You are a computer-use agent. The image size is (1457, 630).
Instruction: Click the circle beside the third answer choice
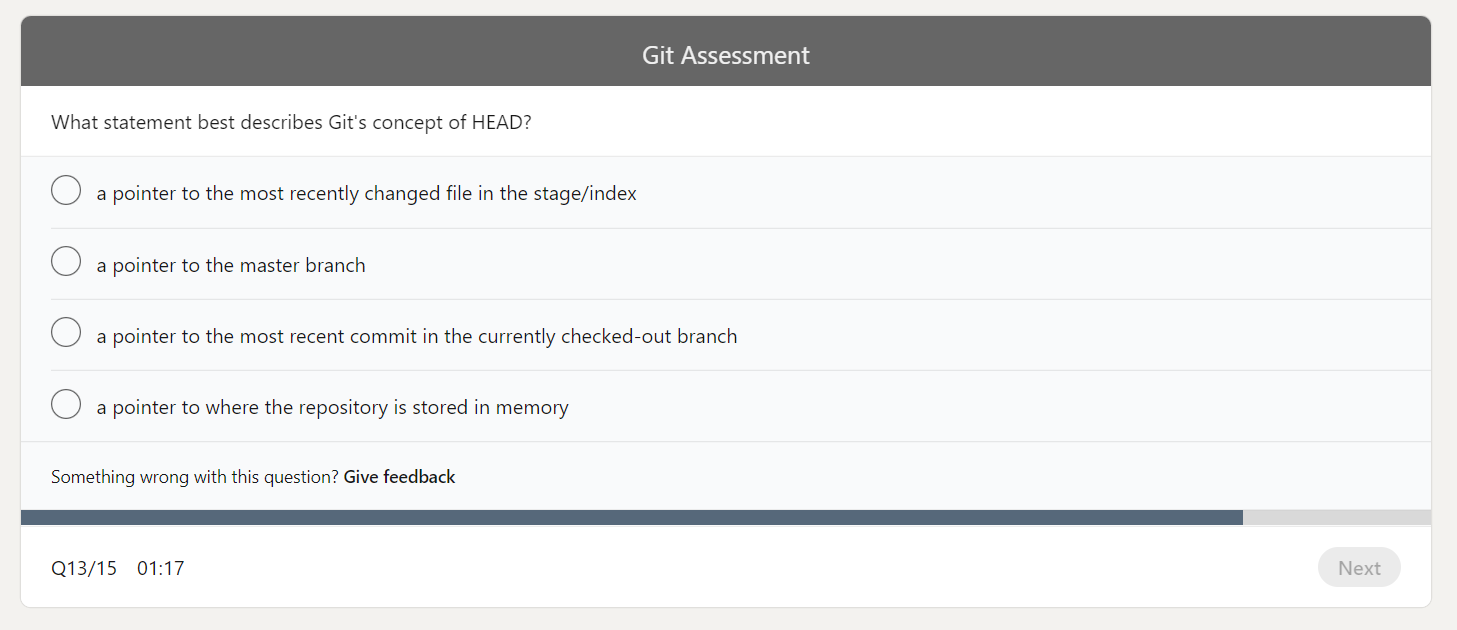tap(65, 332)
